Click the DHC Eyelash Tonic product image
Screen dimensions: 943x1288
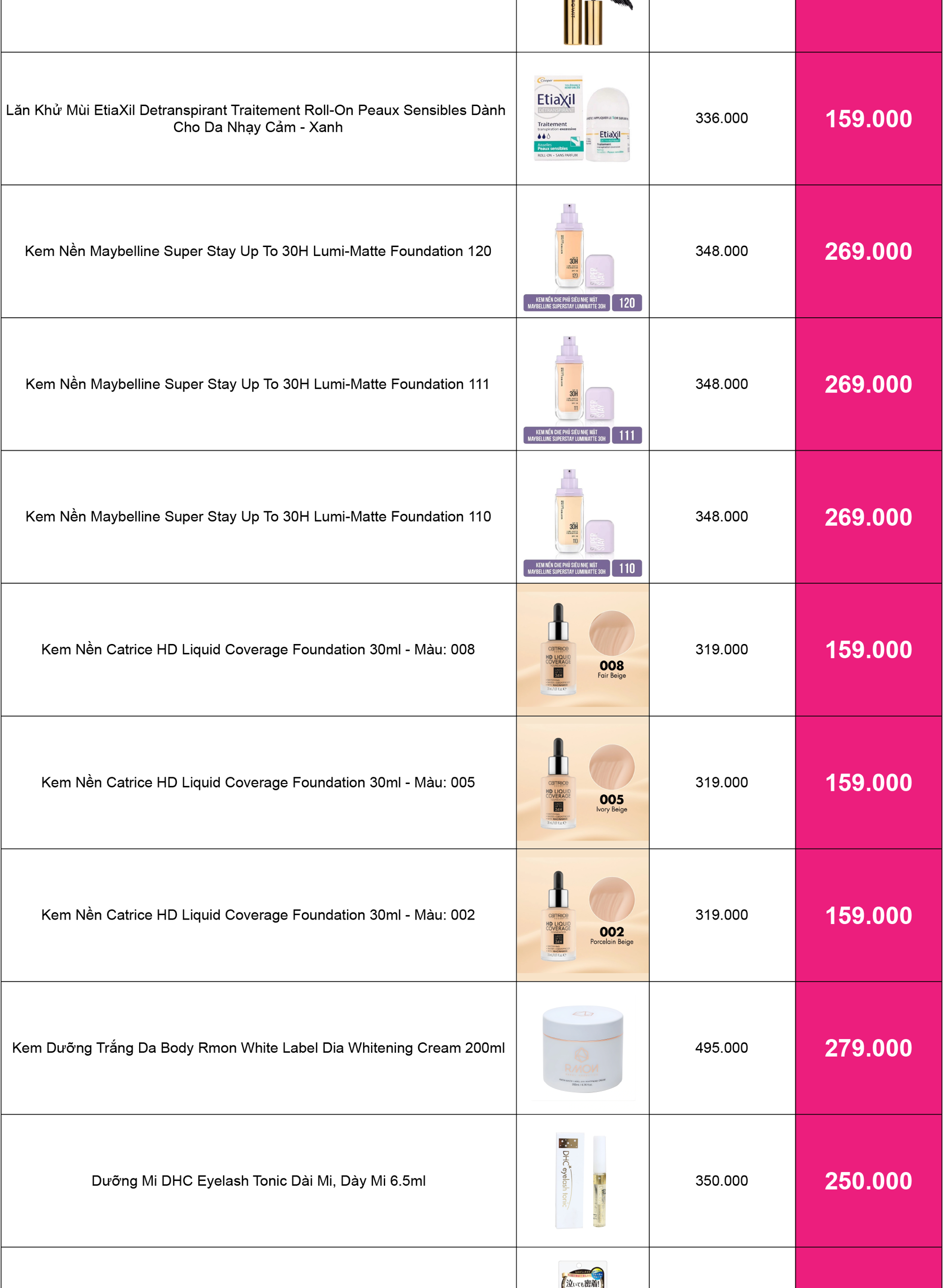[582, 1180]
